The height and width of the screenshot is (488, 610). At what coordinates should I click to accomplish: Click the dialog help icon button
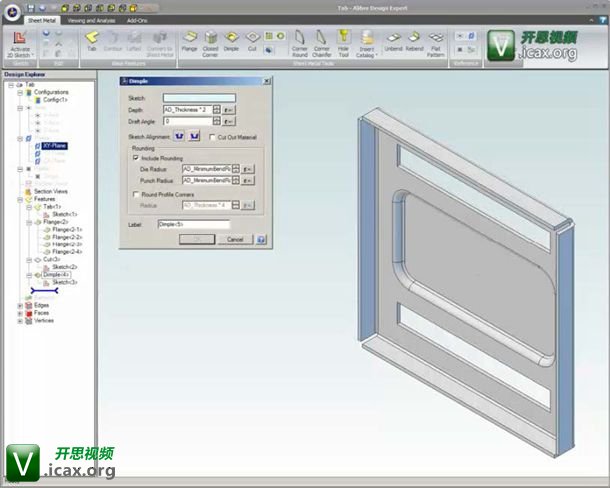coord(261,240)
